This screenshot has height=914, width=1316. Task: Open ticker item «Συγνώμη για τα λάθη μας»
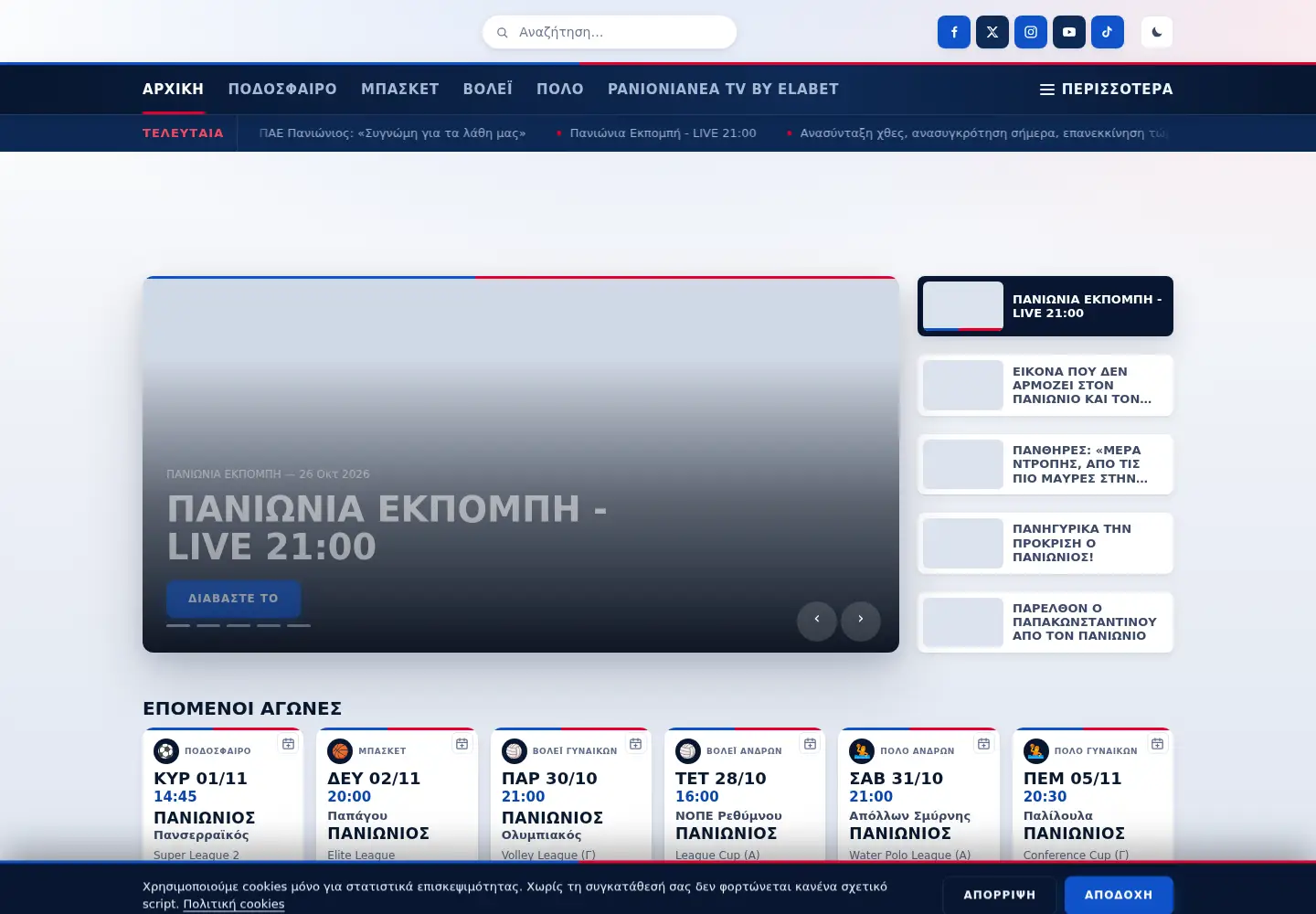click(393, 133)
